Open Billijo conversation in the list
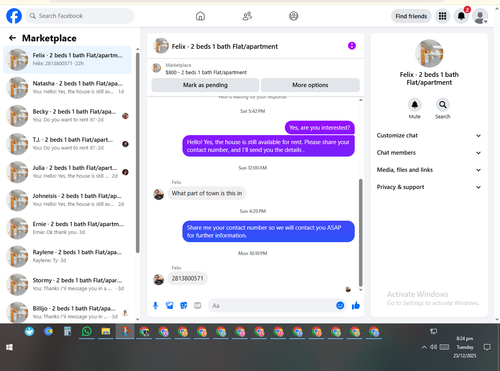This screenshot has width=500, height=371. coord(67,312)
